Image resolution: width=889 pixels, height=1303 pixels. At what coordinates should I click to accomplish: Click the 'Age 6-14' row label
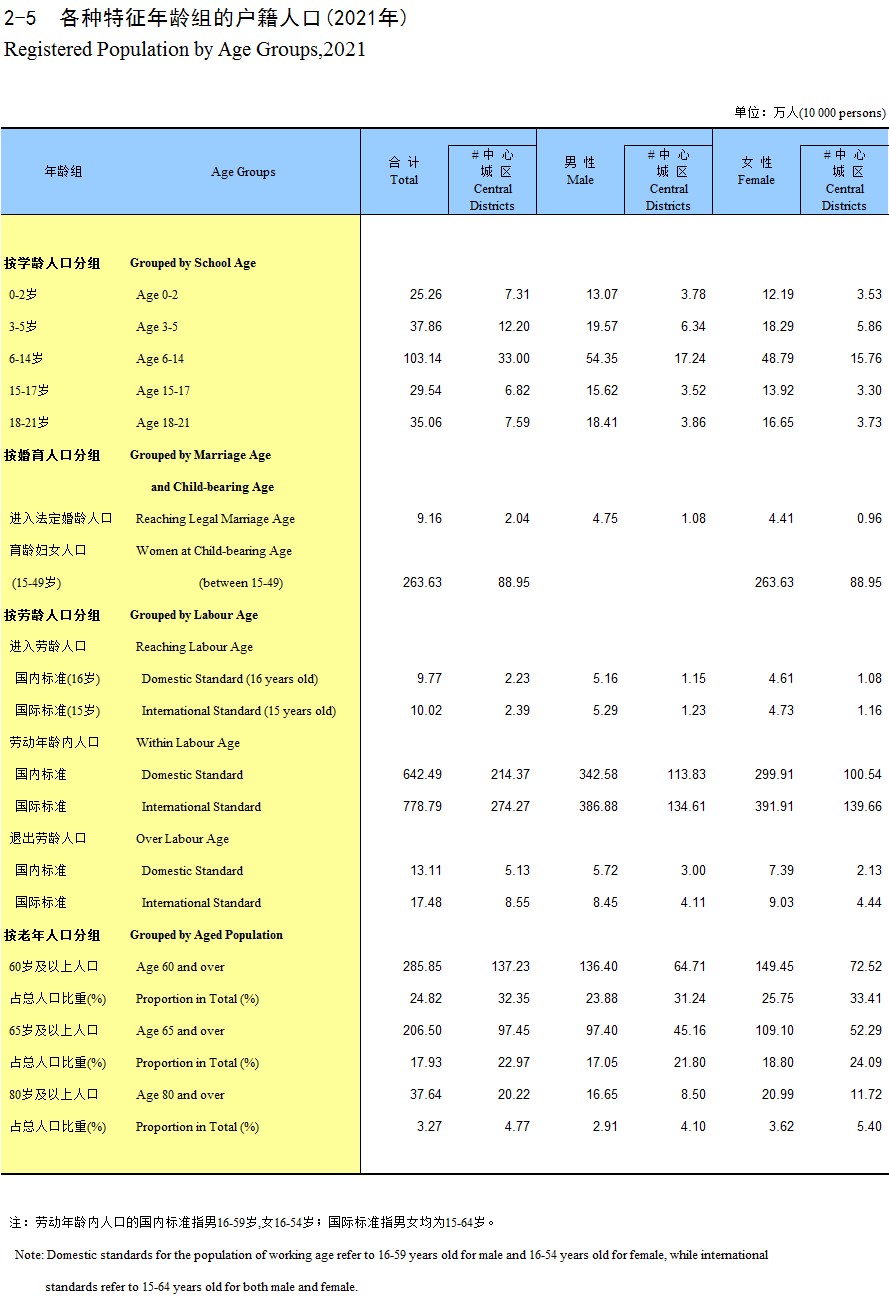[x=160, y=359]
